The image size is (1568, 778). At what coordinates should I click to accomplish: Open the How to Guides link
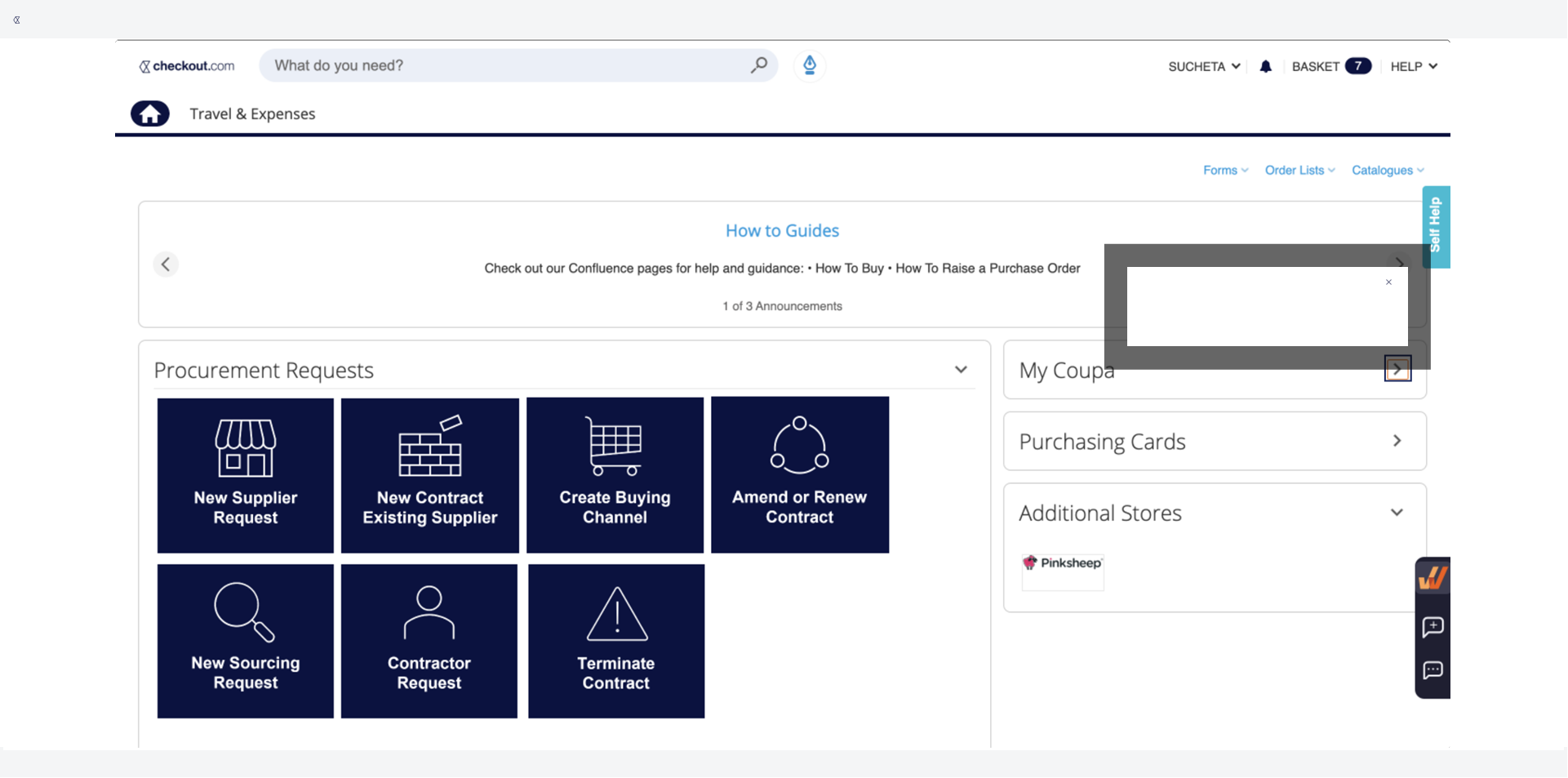[782, 231]
